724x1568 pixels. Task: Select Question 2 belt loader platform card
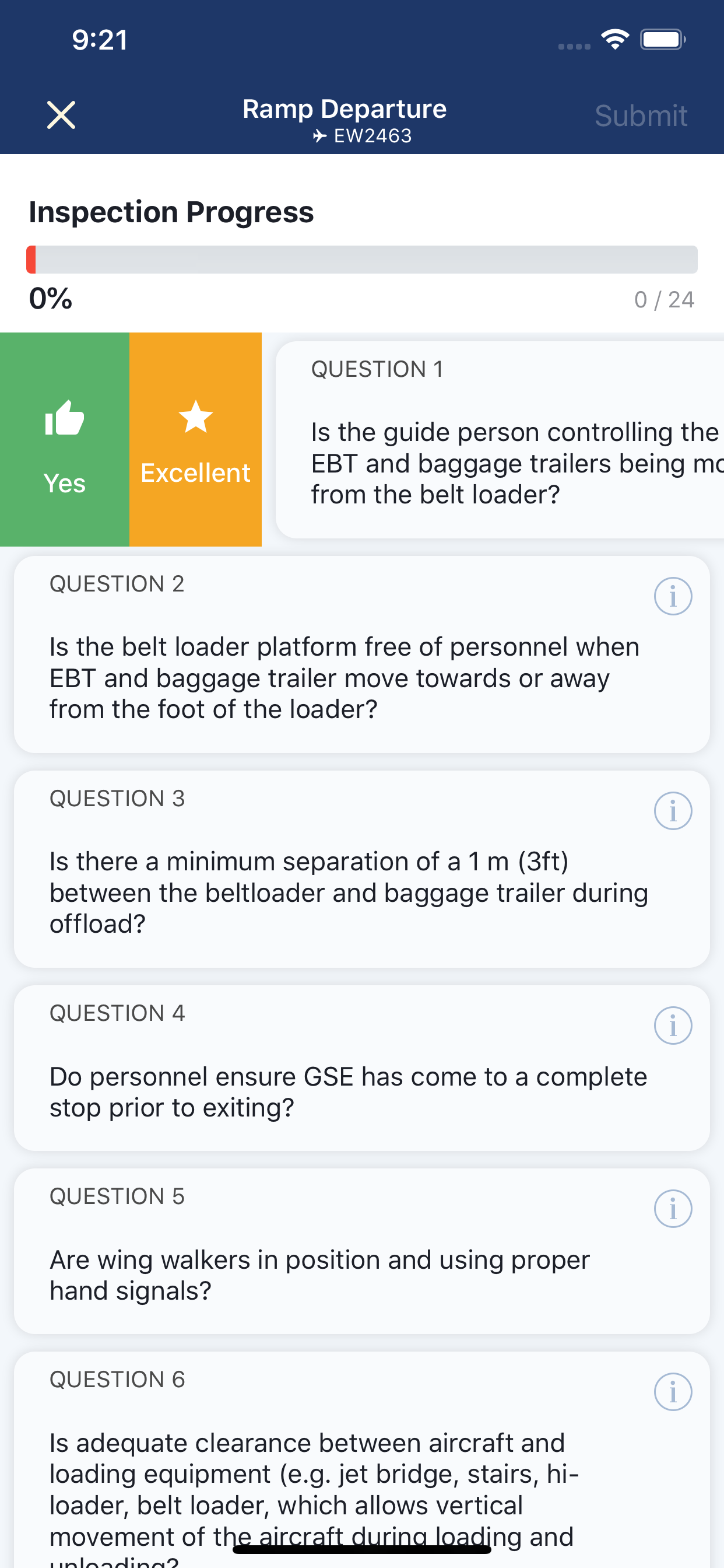click(x=362, y=654)
